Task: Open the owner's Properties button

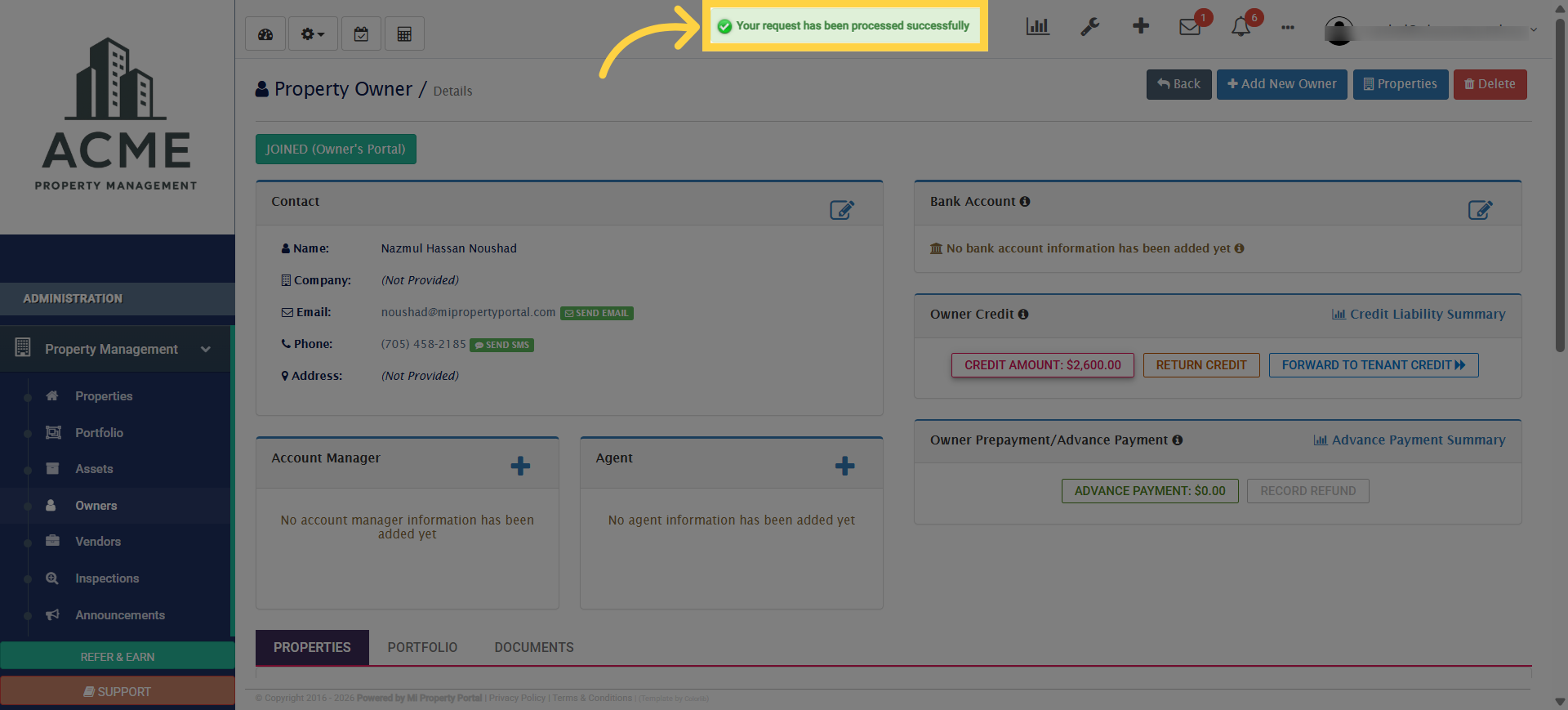Action: coord(1400,84)
